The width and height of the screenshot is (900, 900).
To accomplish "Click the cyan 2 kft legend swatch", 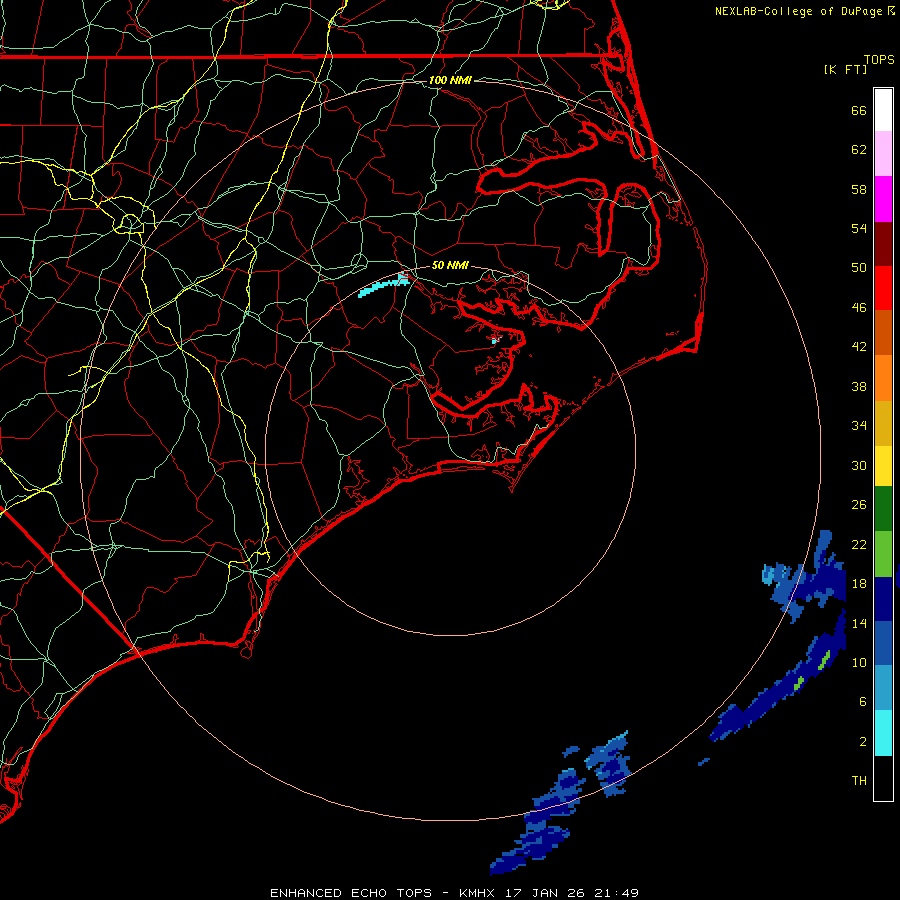I will click(x=883, y=733).
